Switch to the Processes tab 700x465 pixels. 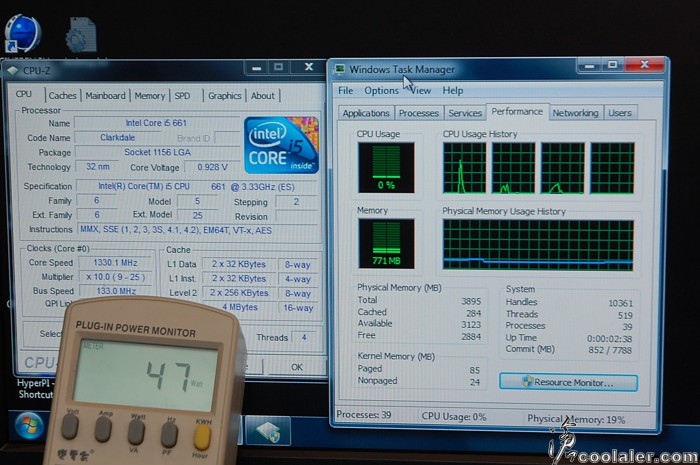[419, 113]
